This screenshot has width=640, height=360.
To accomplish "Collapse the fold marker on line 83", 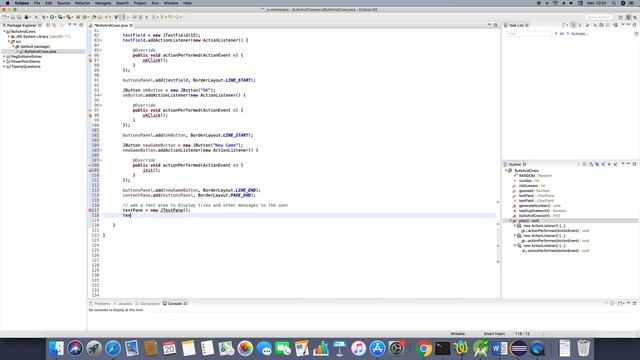I will click(x=101, y=40).
